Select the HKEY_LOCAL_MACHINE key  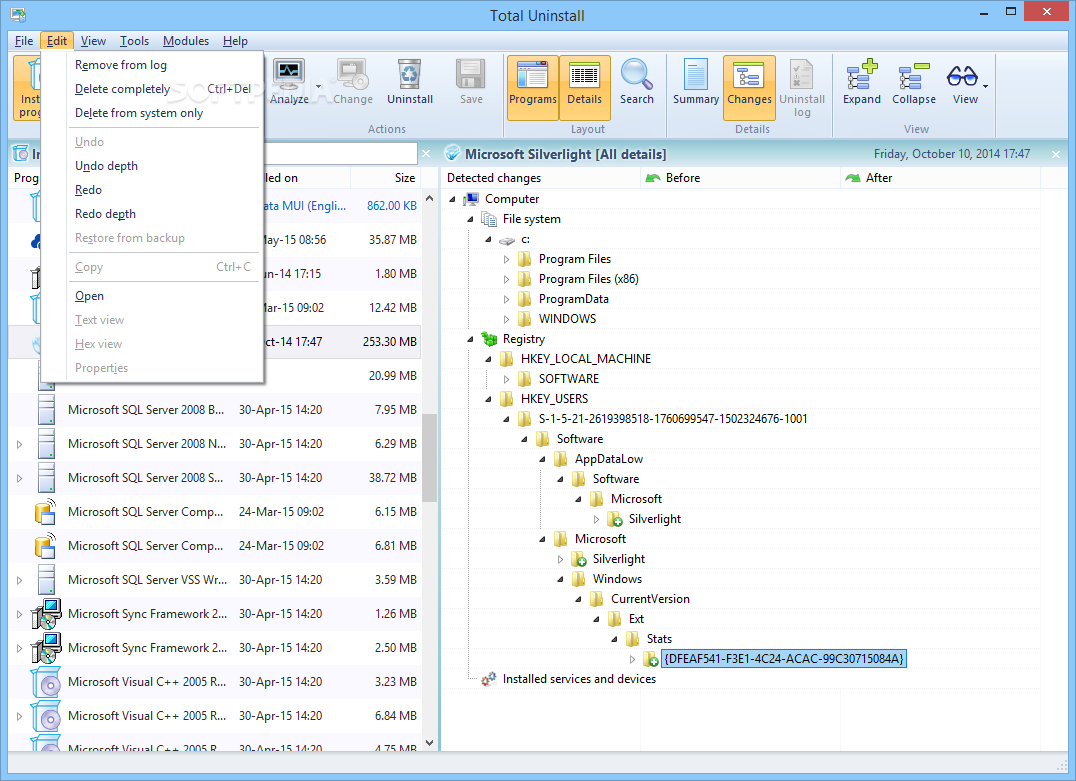tap(585, 359)
